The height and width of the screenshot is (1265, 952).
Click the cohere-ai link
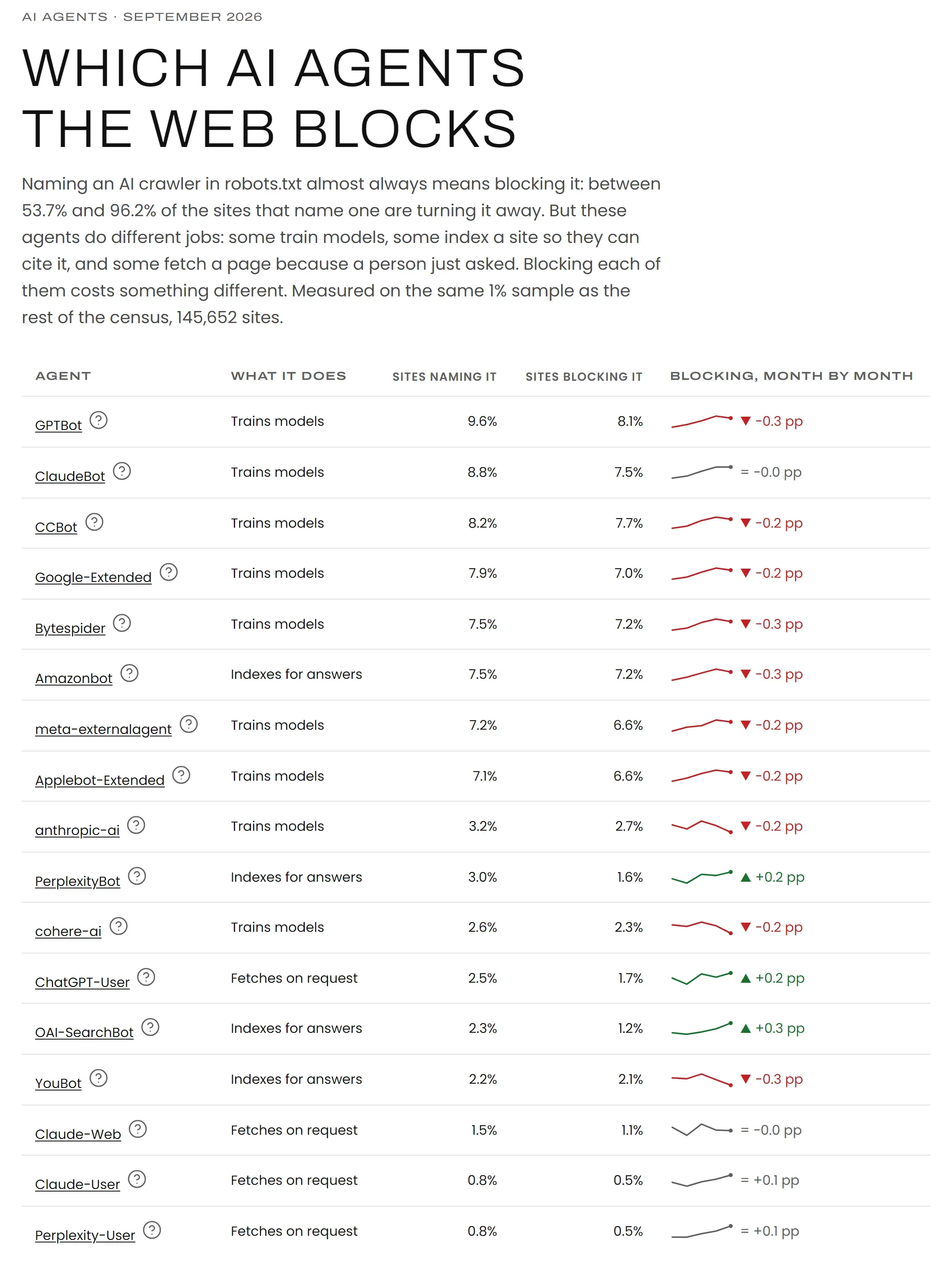pos(68,931)
